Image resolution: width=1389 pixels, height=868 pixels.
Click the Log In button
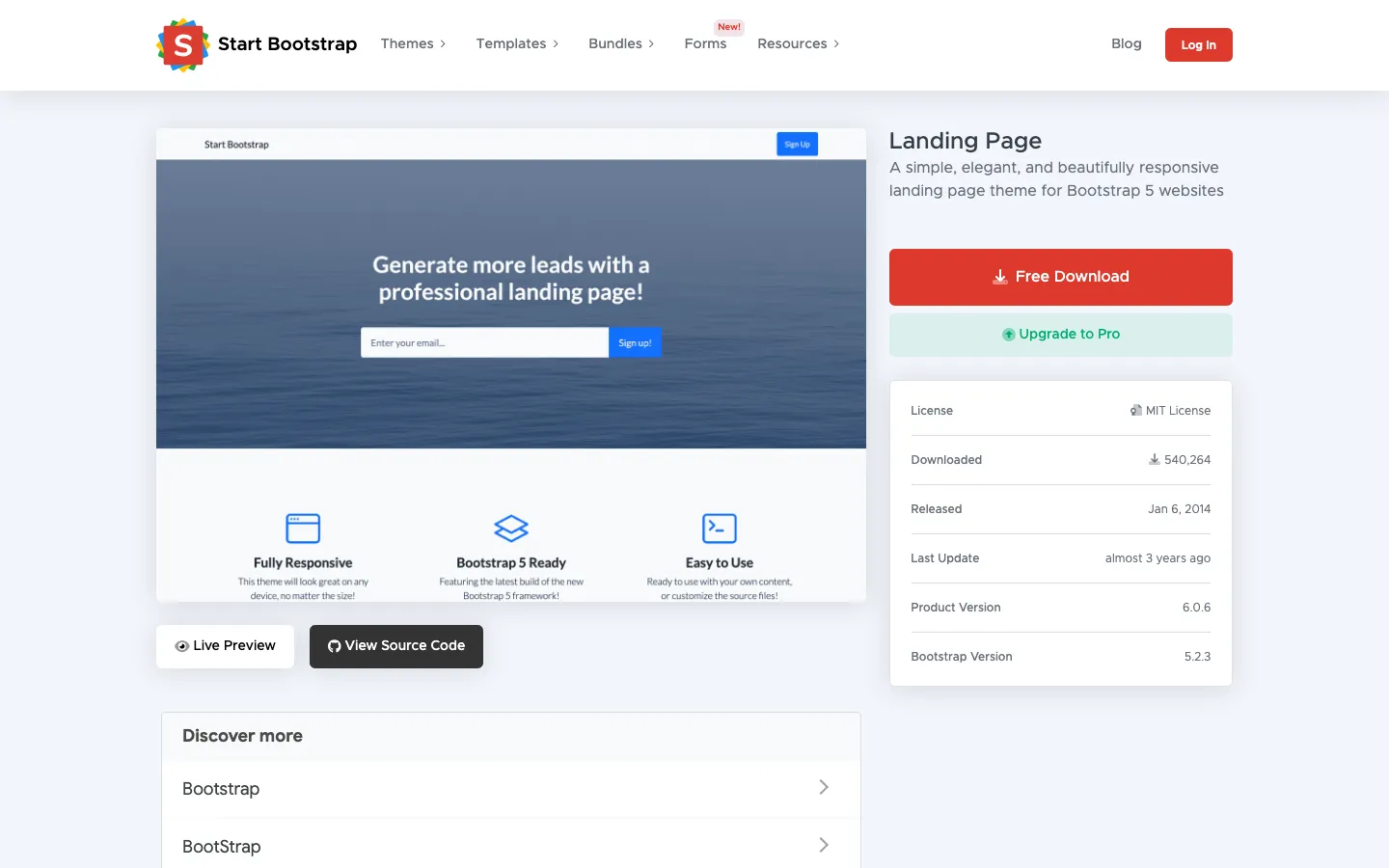[1198, 45]
